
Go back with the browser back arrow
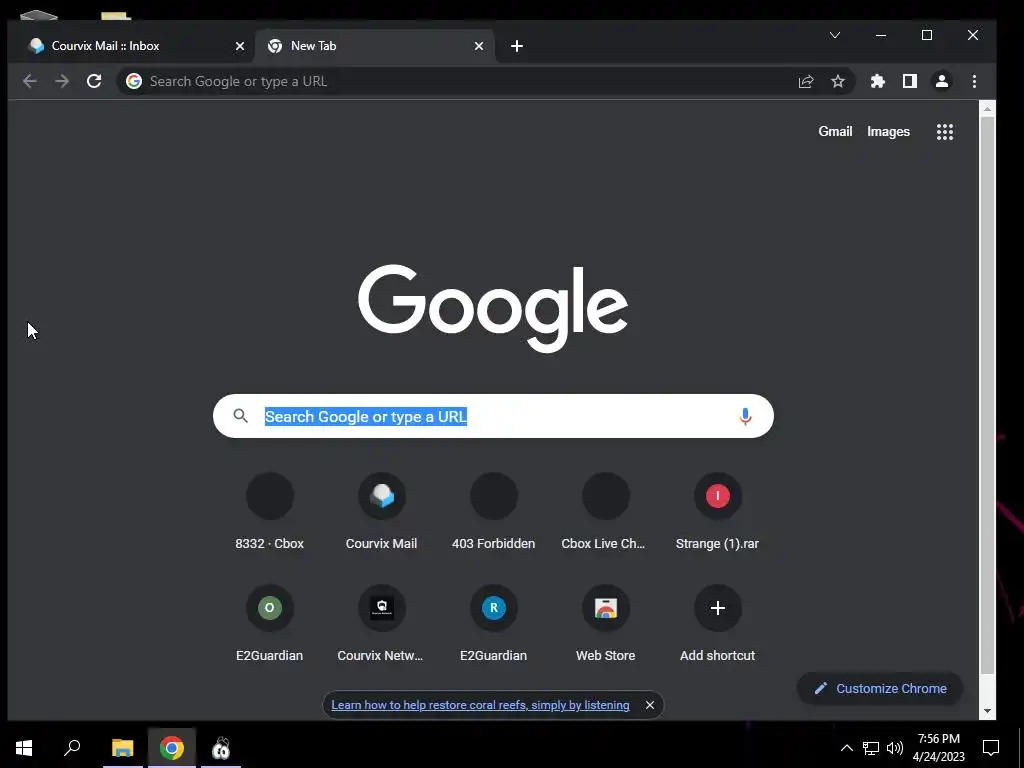pyautogui.click(x=29, y=81)
